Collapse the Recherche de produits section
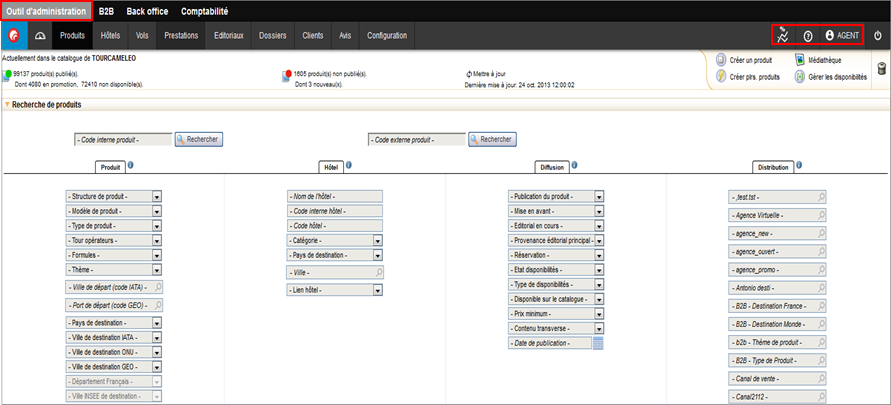The width and height of the screenshot is (891, 405). pyautogui.click(x=8, y=104)
